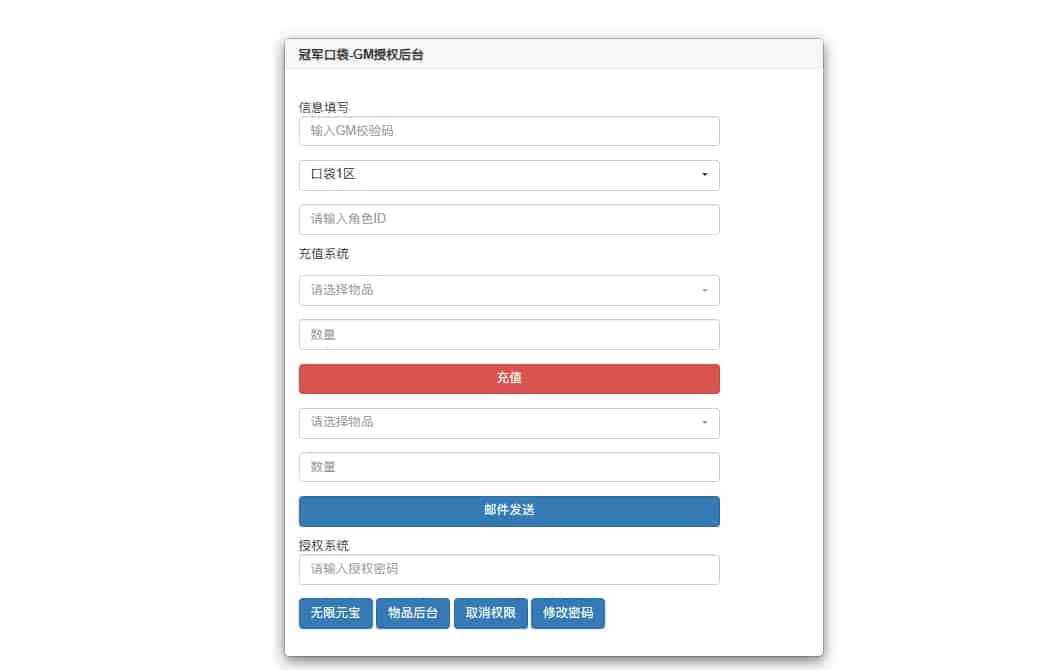The width and height of the screenshot is (1050, 670).
Task: Click the caret arrow on 口袋1区 selector
Action: 704,175
